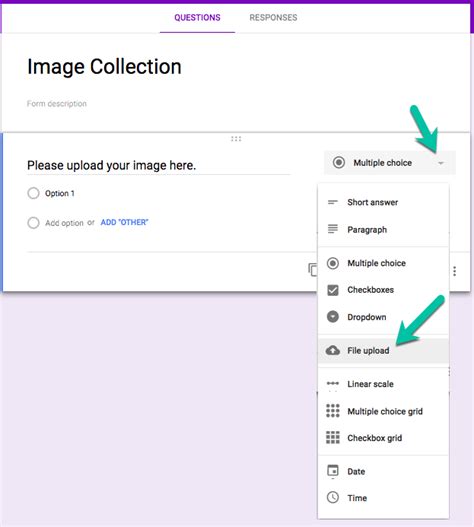Choose Linear scale from the type menu
Screen dimensions: 474x527
tap(383, 384)
